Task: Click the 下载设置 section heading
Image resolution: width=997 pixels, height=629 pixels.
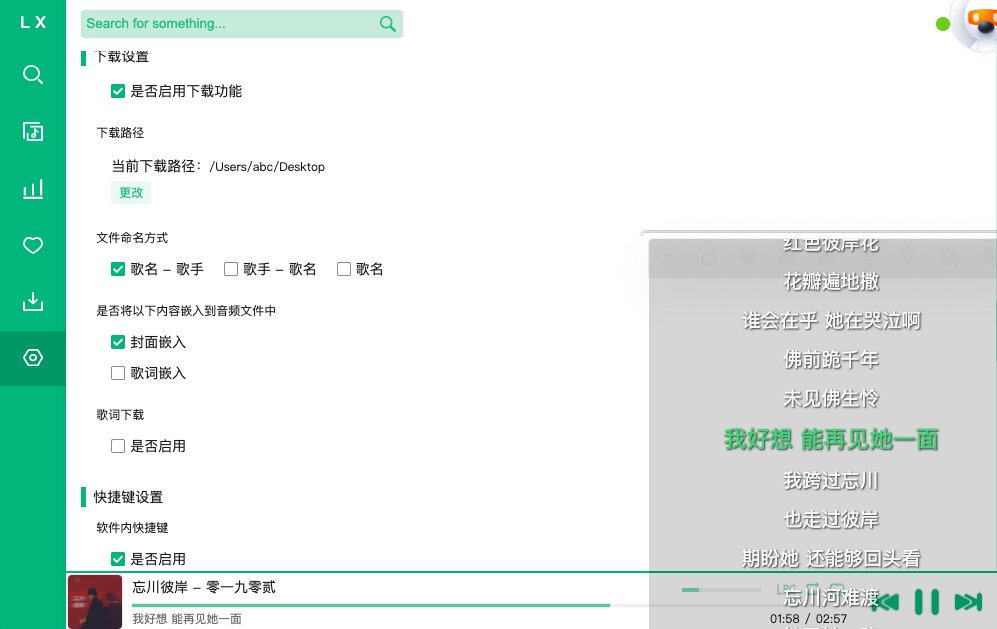Action: (121, 57)
